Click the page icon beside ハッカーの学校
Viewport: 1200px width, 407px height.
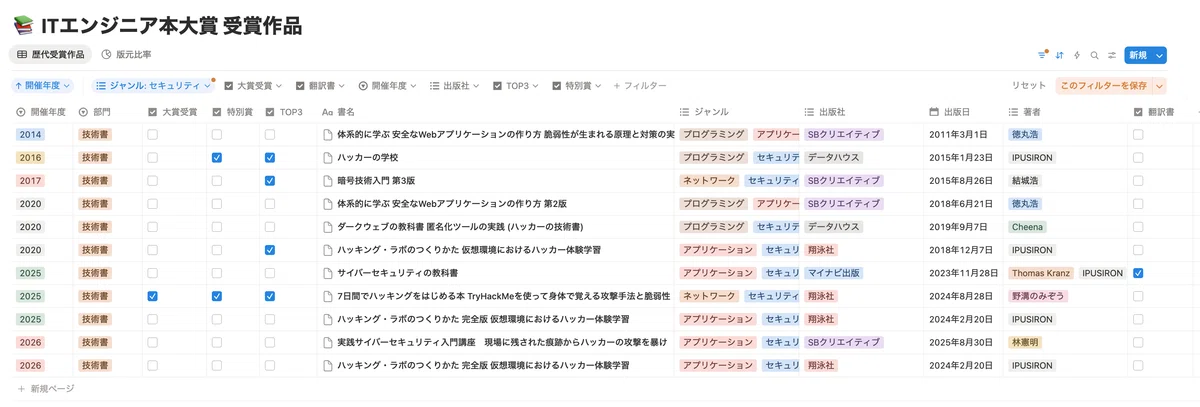(328, 158)
